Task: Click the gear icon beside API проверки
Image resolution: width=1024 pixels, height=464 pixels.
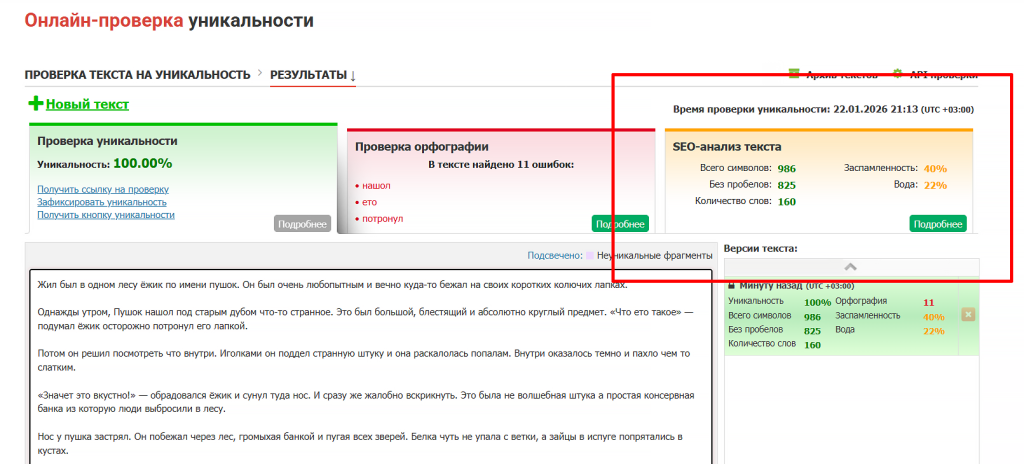Action: click(x=898, y=74)
